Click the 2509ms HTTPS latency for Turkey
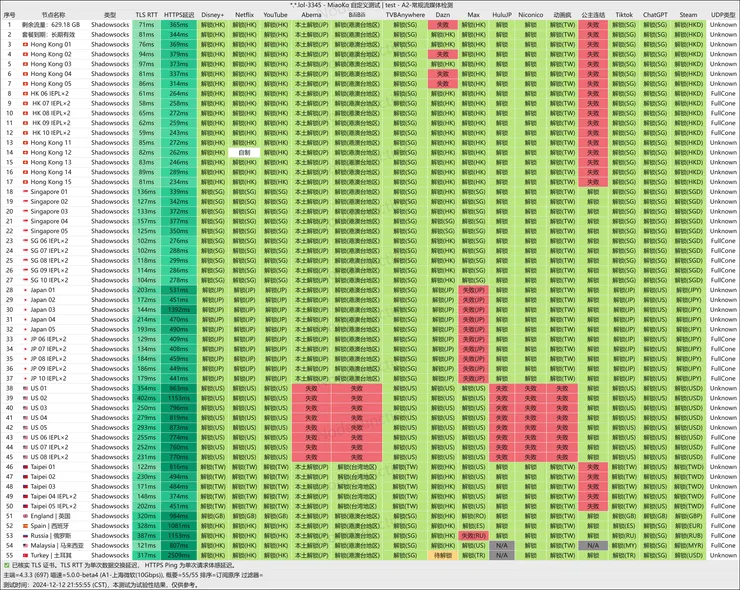This screenshot has width=740, height=590. 179,556
